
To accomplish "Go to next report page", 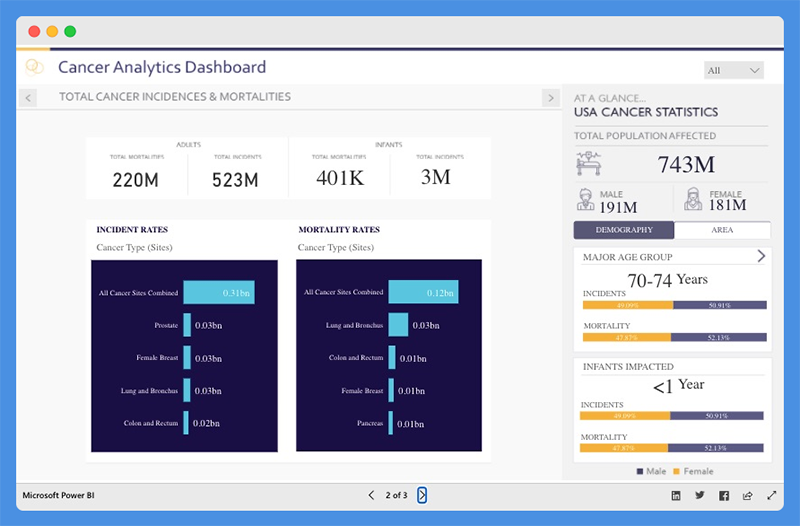I will 422,495.
